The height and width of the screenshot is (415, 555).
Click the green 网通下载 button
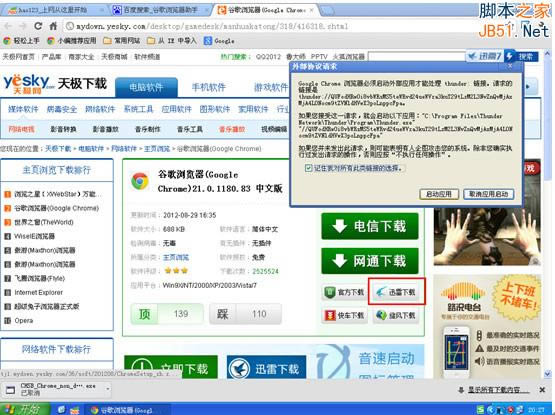tap(370, 261)
